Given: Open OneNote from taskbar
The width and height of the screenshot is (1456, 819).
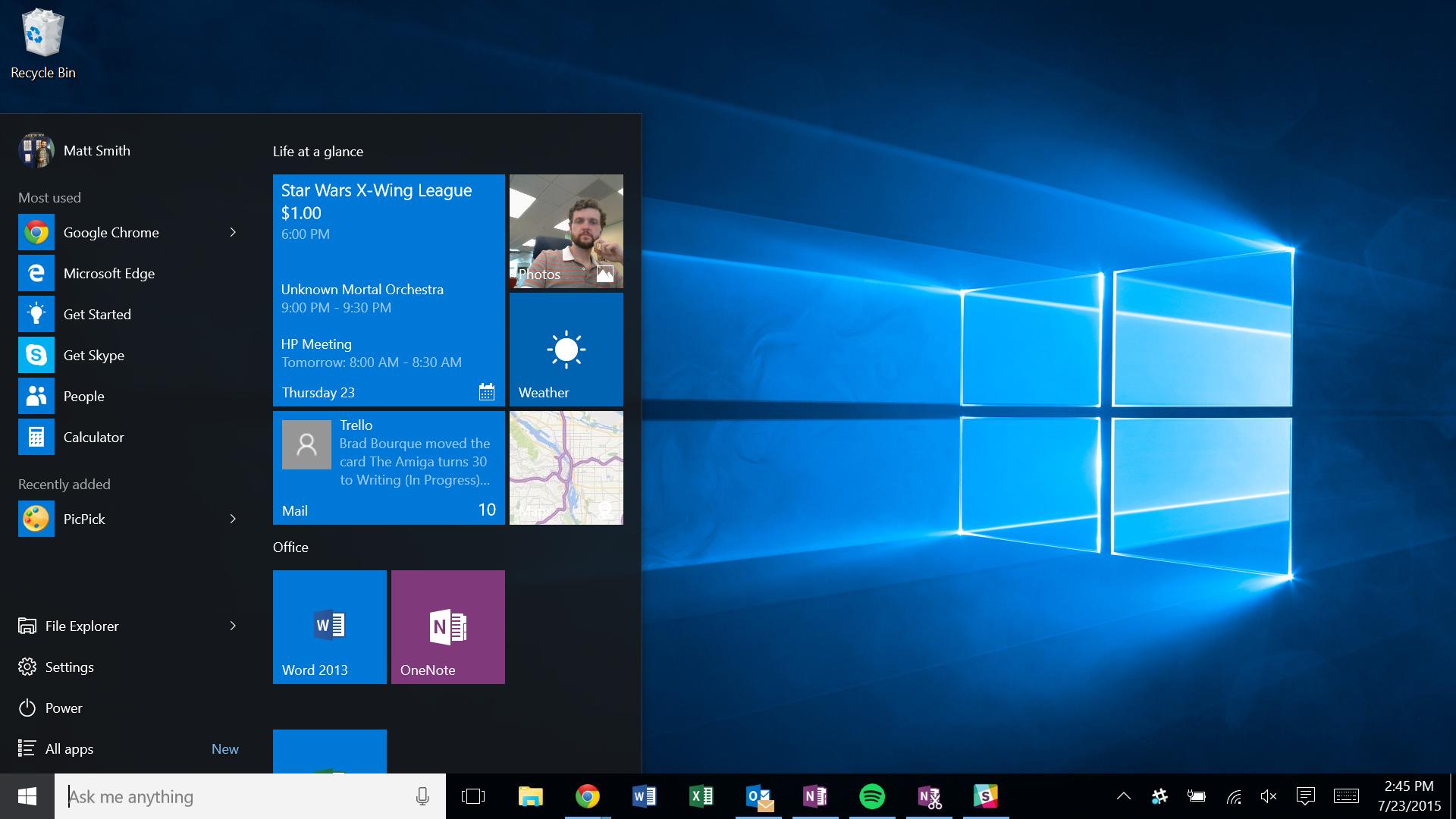Looking at the screenshot, I should [814, 796].
